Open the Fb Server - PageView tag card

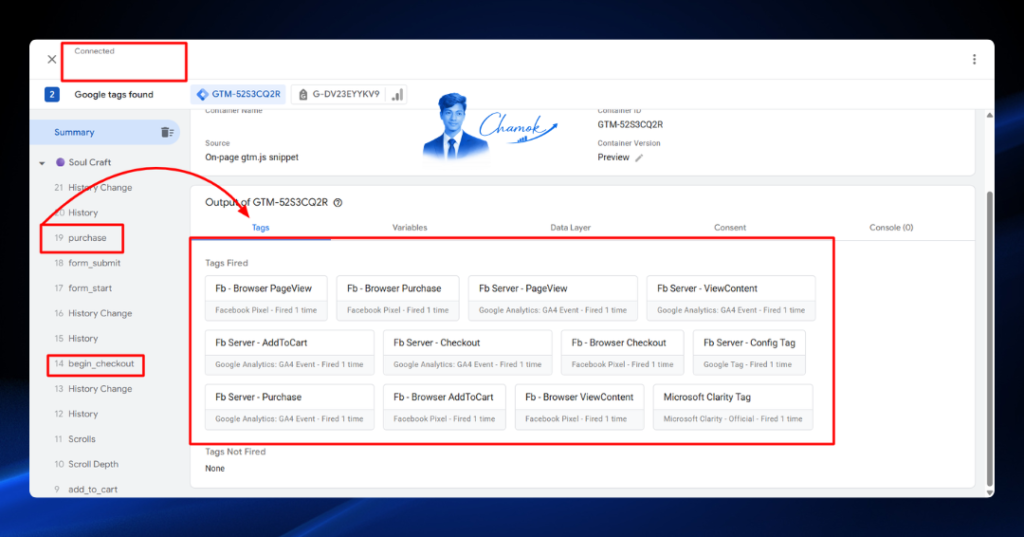click(x=552, y=298)
